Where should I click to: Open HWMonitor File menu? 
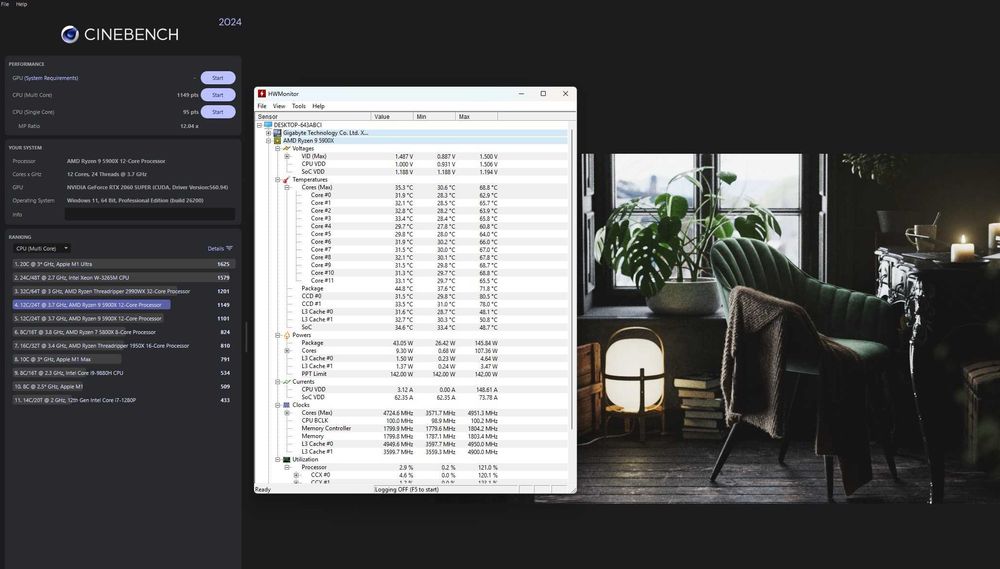tap(261, 106)
